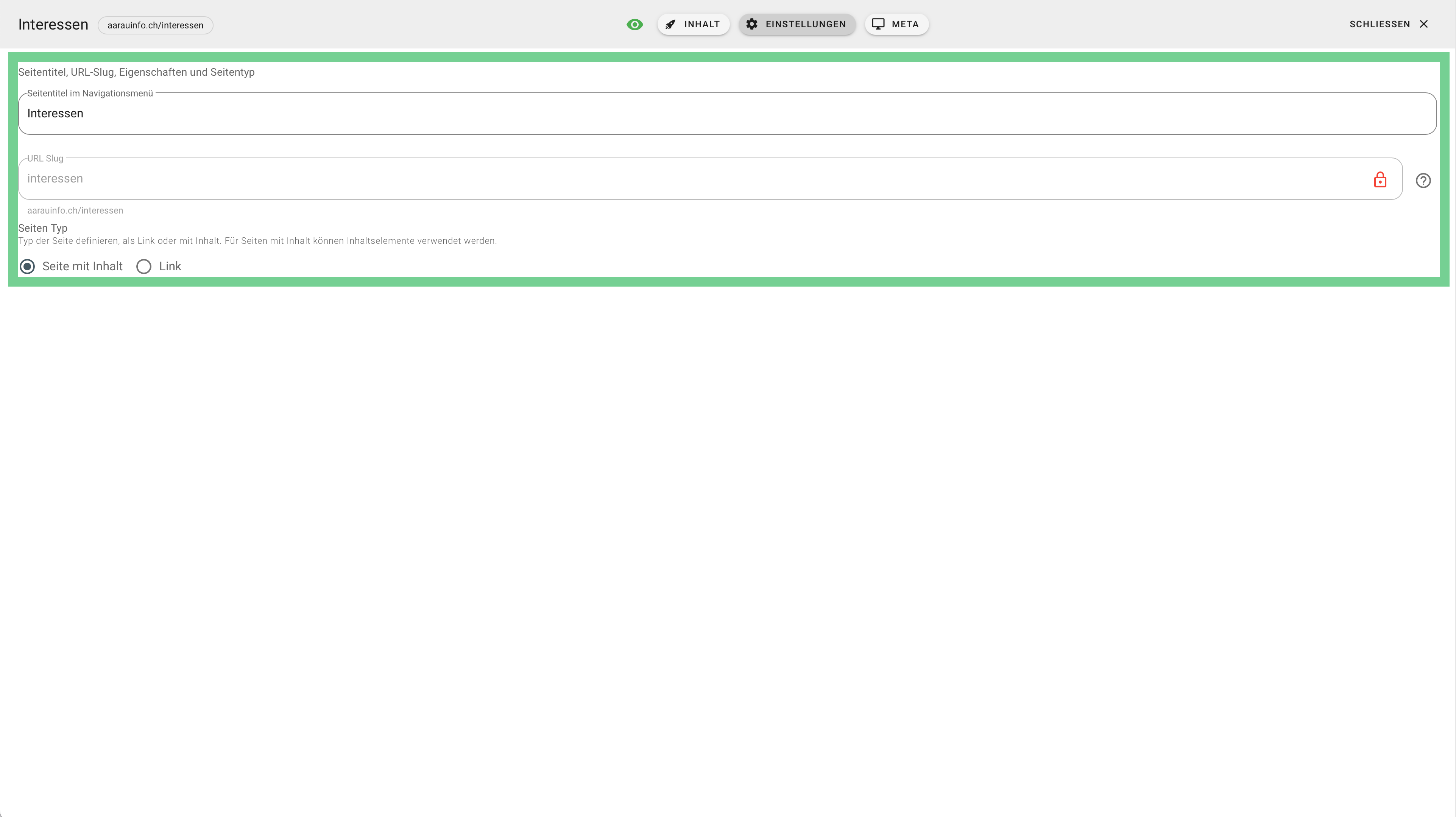
Task: Click the 'Seite mit Inhalt' text label
Action: pos(83,266)
